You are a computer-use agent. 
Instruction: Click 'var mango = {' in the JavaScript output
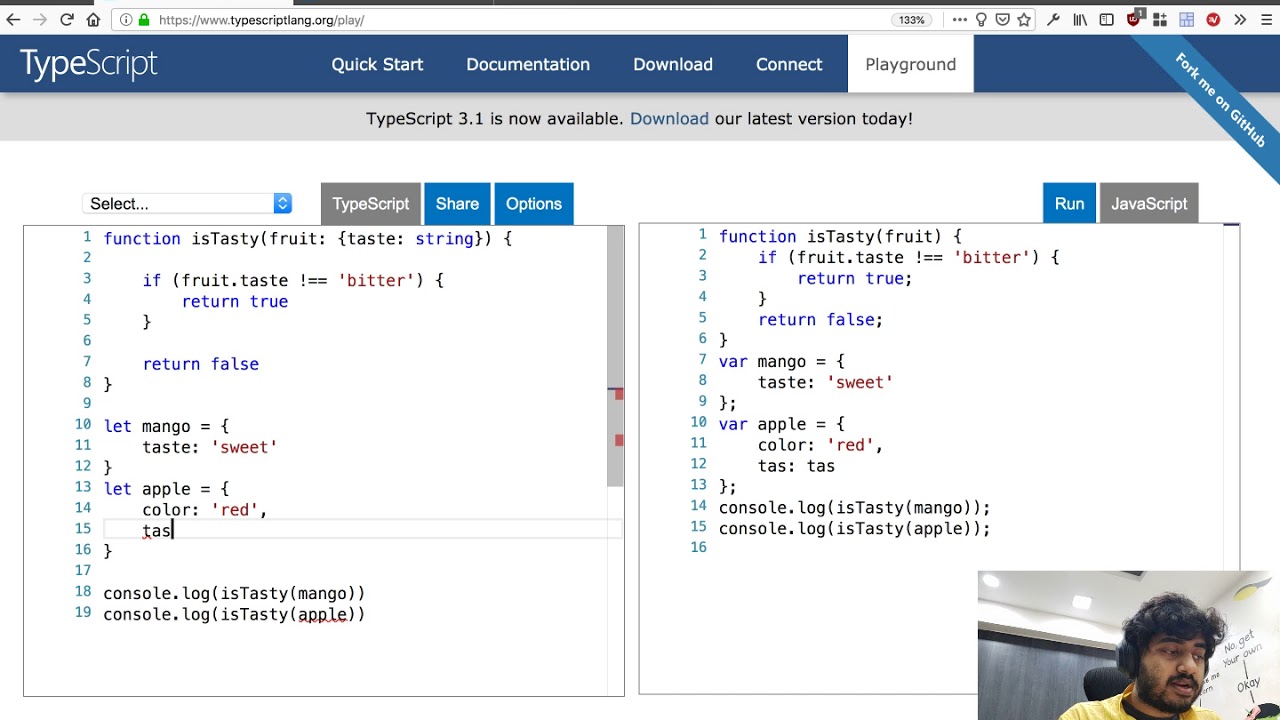[781, 361]
